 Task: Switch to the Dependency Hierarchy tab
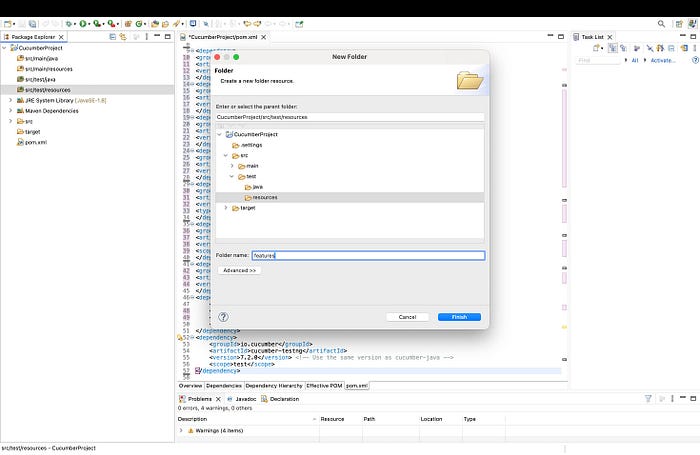click(274, 385)
